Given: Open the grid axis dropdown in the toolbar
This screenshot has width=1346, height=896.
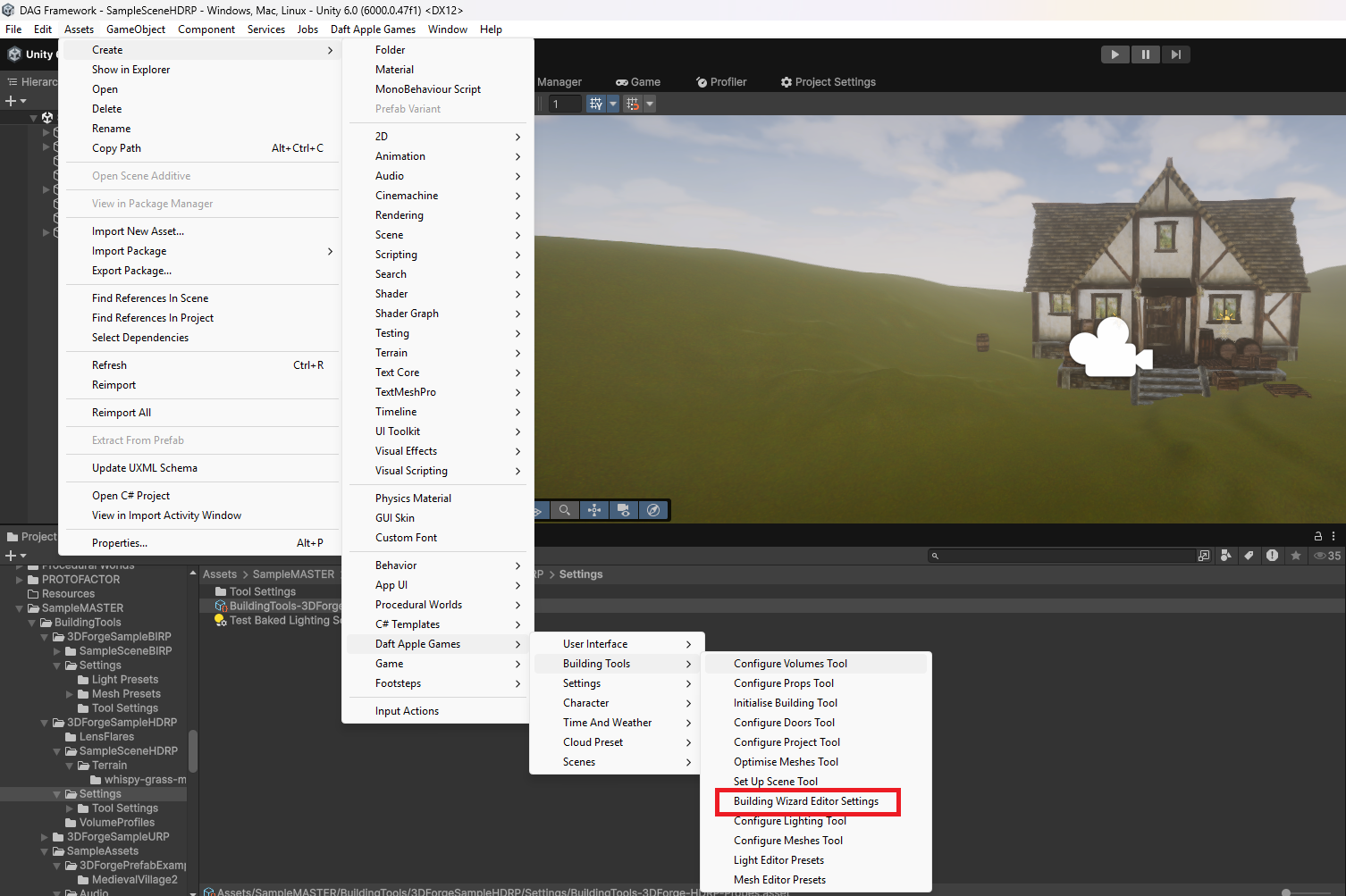Looking at the screenshot, I should [x=613, y=104].
